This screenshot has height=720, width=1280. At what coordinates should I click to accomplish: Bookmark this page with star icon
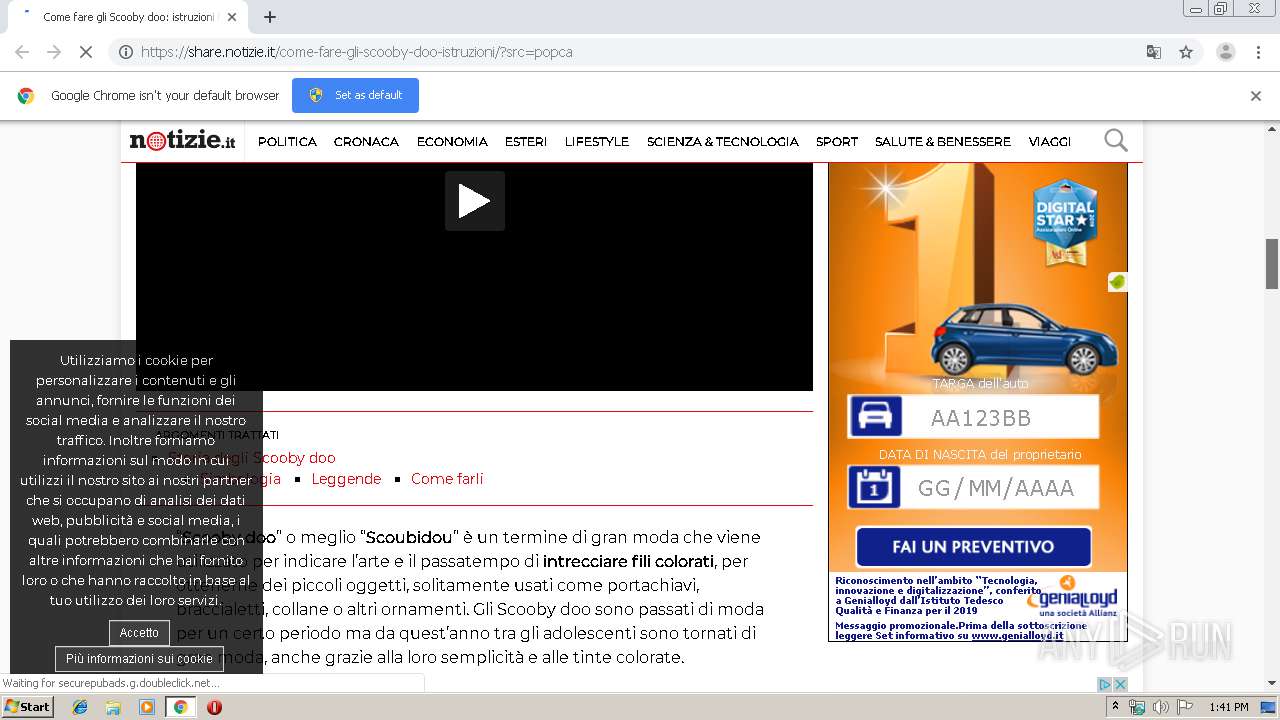pos(1186,52)
